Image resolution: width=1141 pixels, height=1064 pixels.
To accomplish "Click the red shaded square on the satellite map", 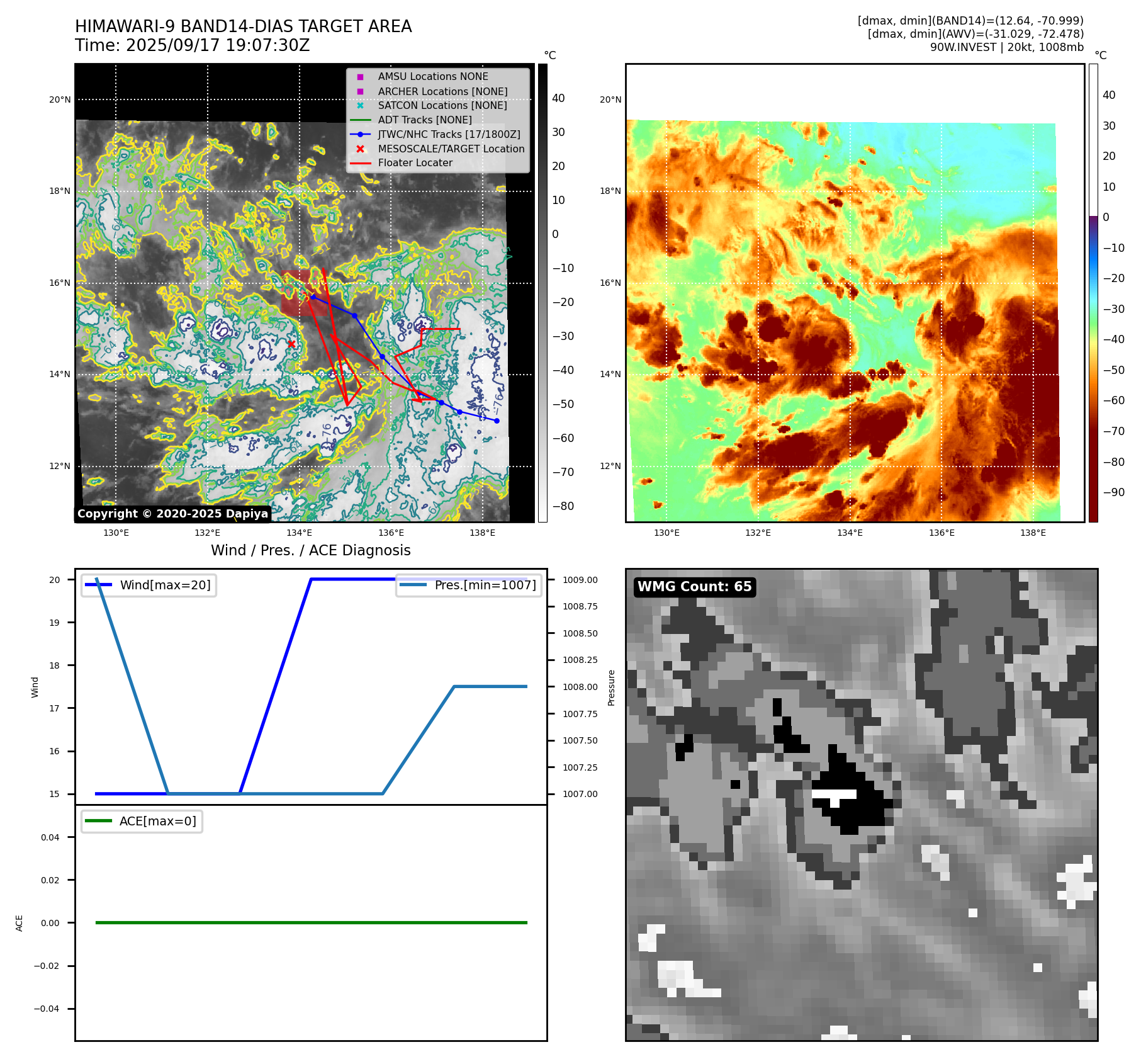I will point(305,293).
